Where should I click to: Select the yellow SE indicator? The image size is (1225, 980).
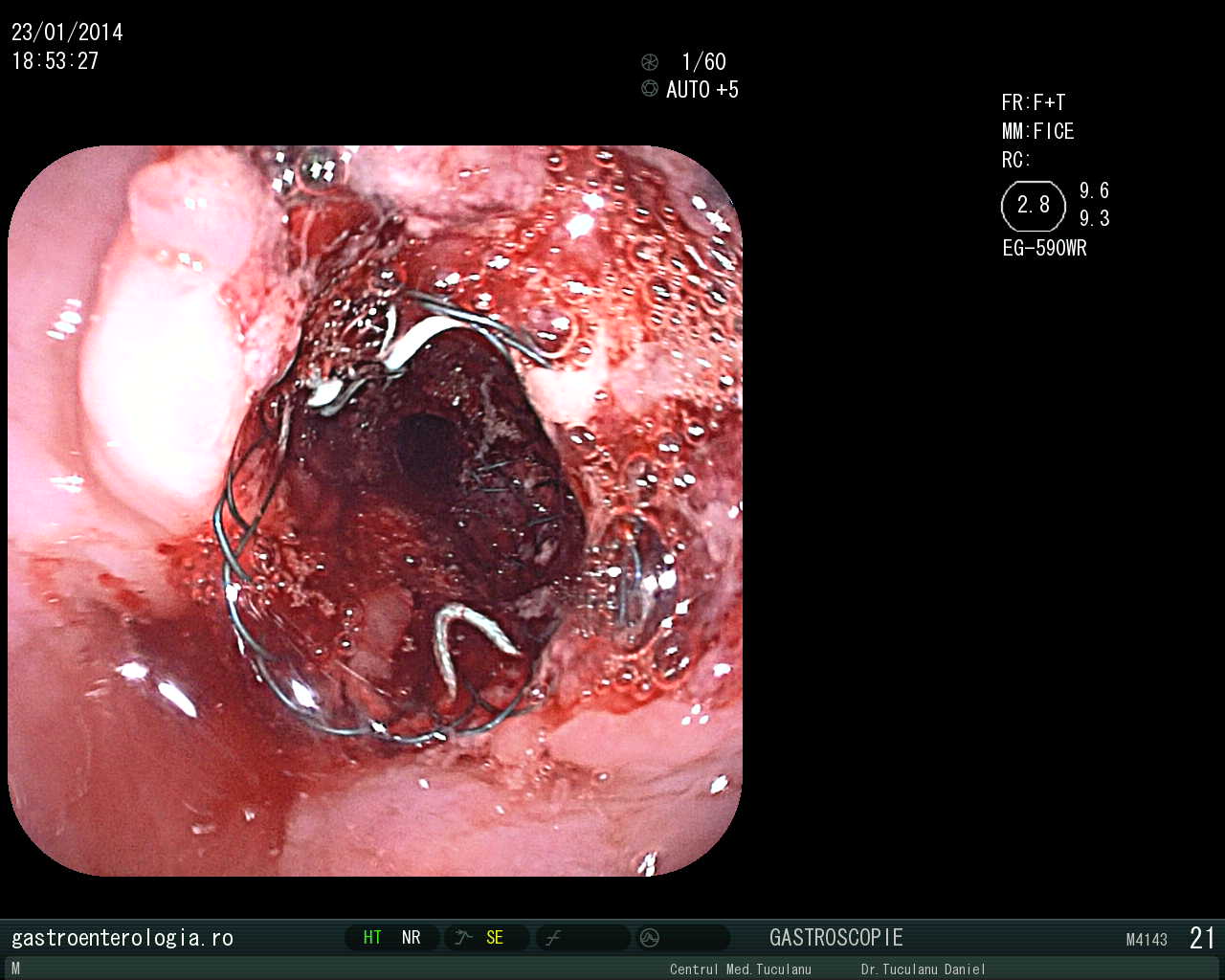[495, 938]
